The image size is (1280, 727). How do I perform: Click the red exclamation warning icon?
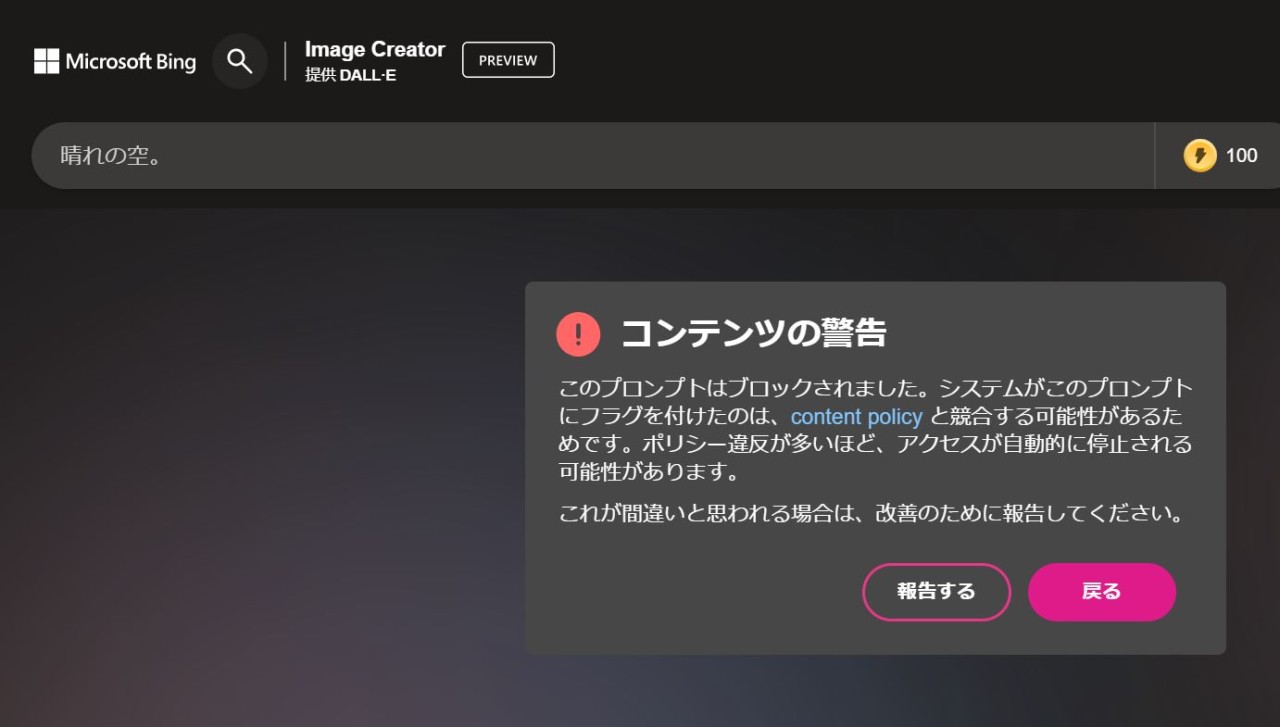(578, 334)
